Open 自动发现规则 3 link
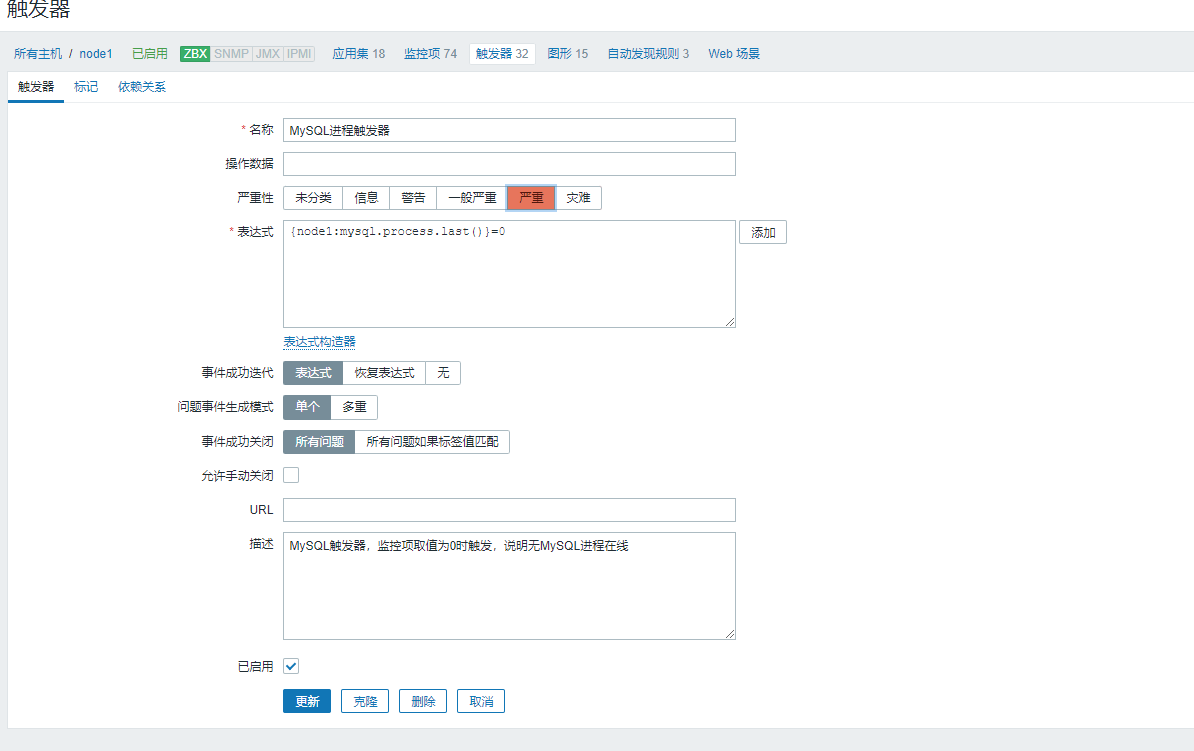This screenshot has height=751, width=1194. (x=648, y=53)
